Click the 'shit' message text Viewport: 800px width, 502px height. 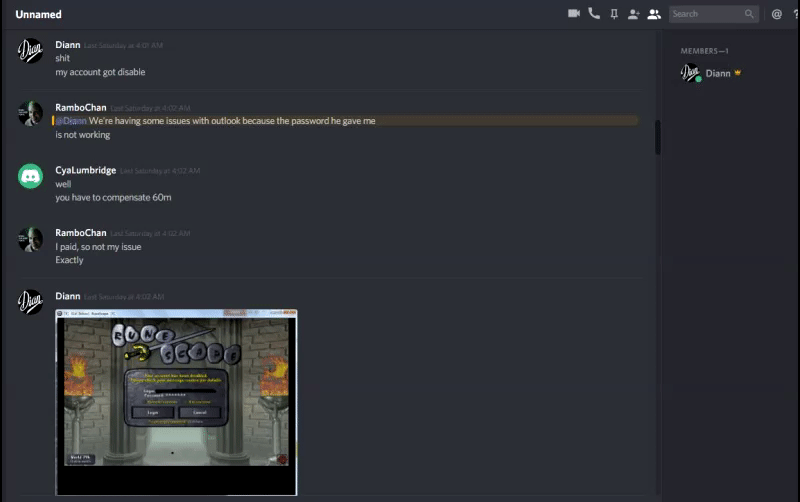[x=62, y=58]
